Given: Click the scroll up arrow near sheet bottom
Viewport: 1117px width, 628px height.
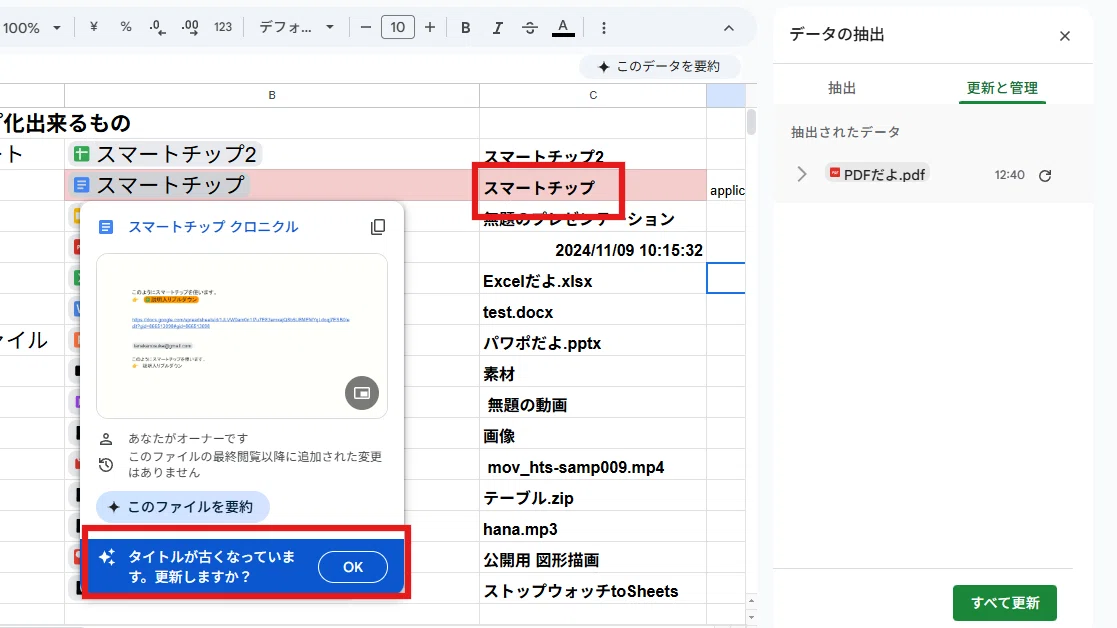Looking at the screenshot, I should (751, 601).
